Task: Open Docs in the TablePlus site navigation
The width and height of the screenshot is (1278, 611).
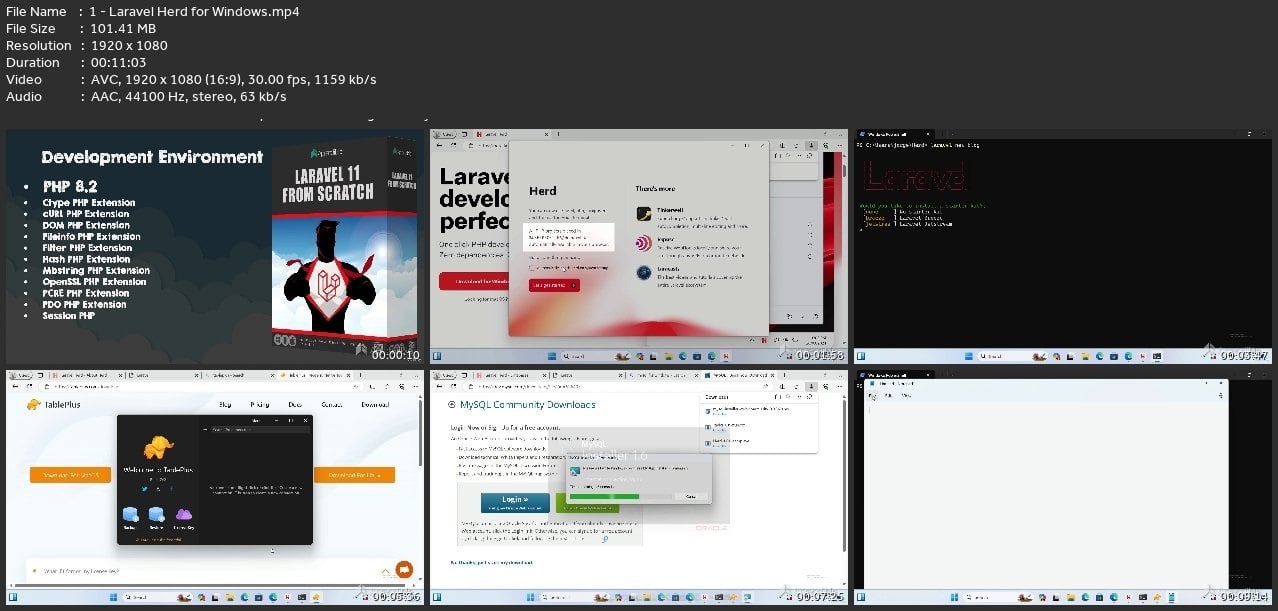Action: (x=295, y=405)
